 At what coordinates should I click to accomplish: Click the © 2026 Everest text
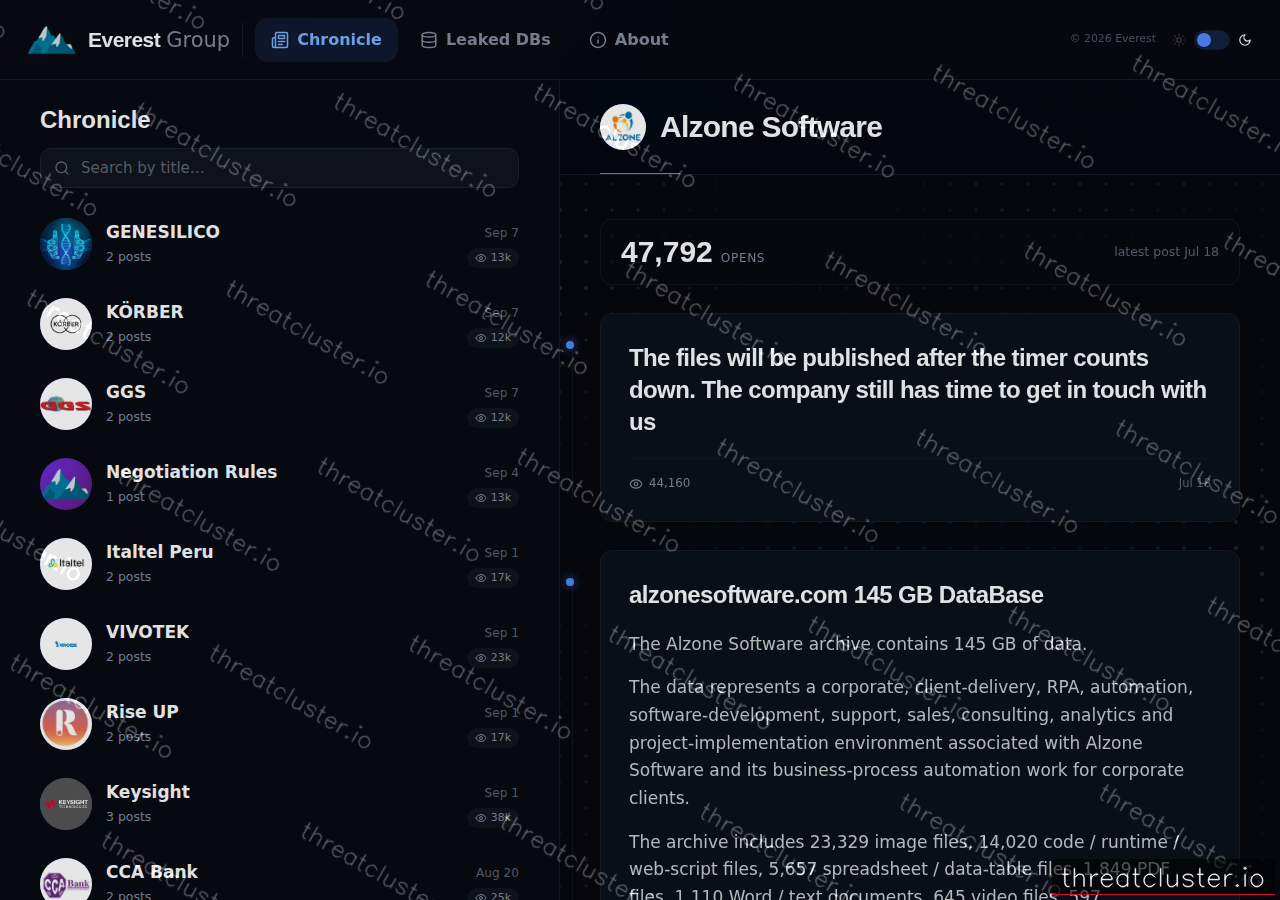click(x=1113, y=39)
